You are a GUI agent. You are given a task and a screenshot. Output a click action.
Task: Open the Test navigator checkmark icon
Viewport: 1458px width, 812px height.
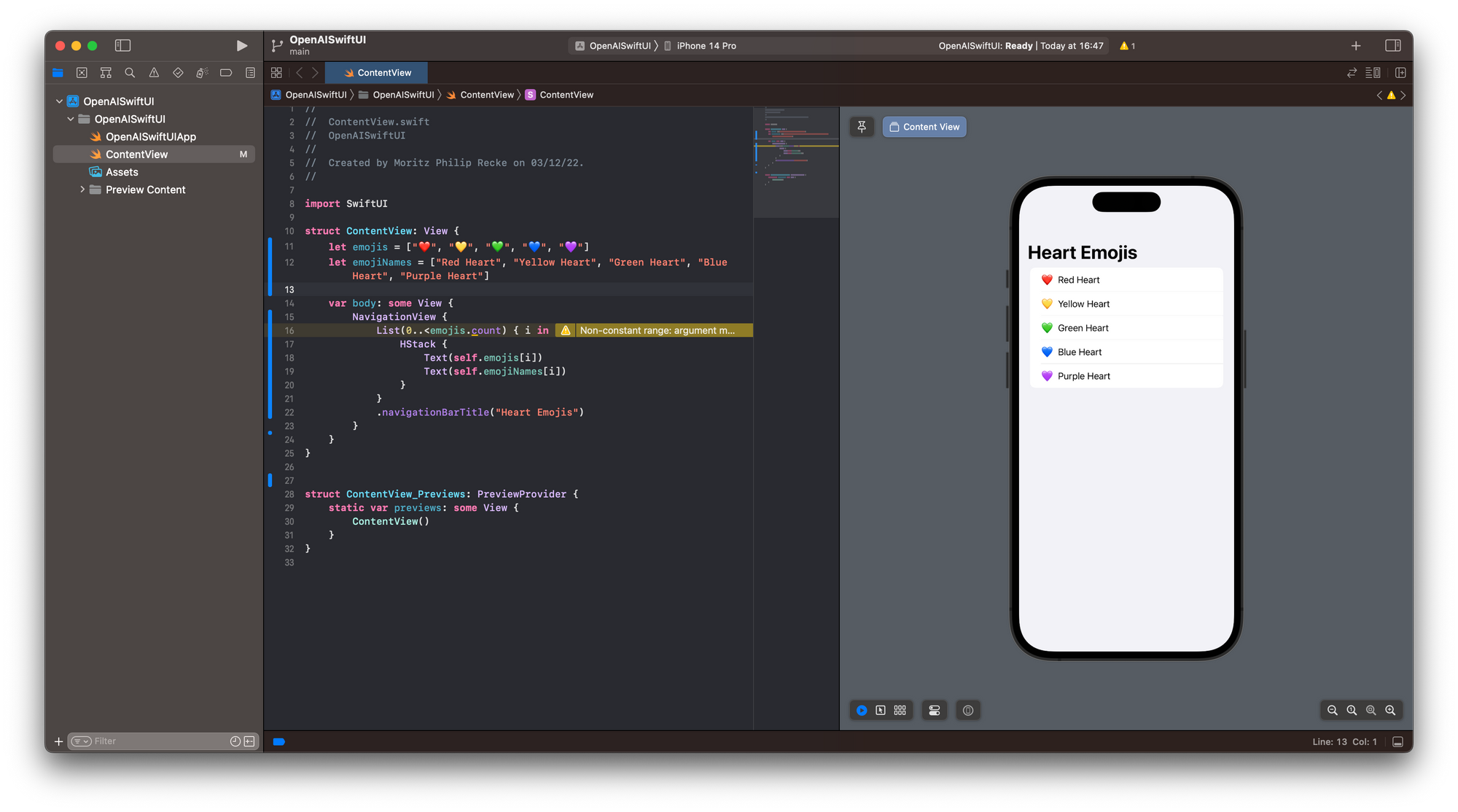(x=178, y=73)
